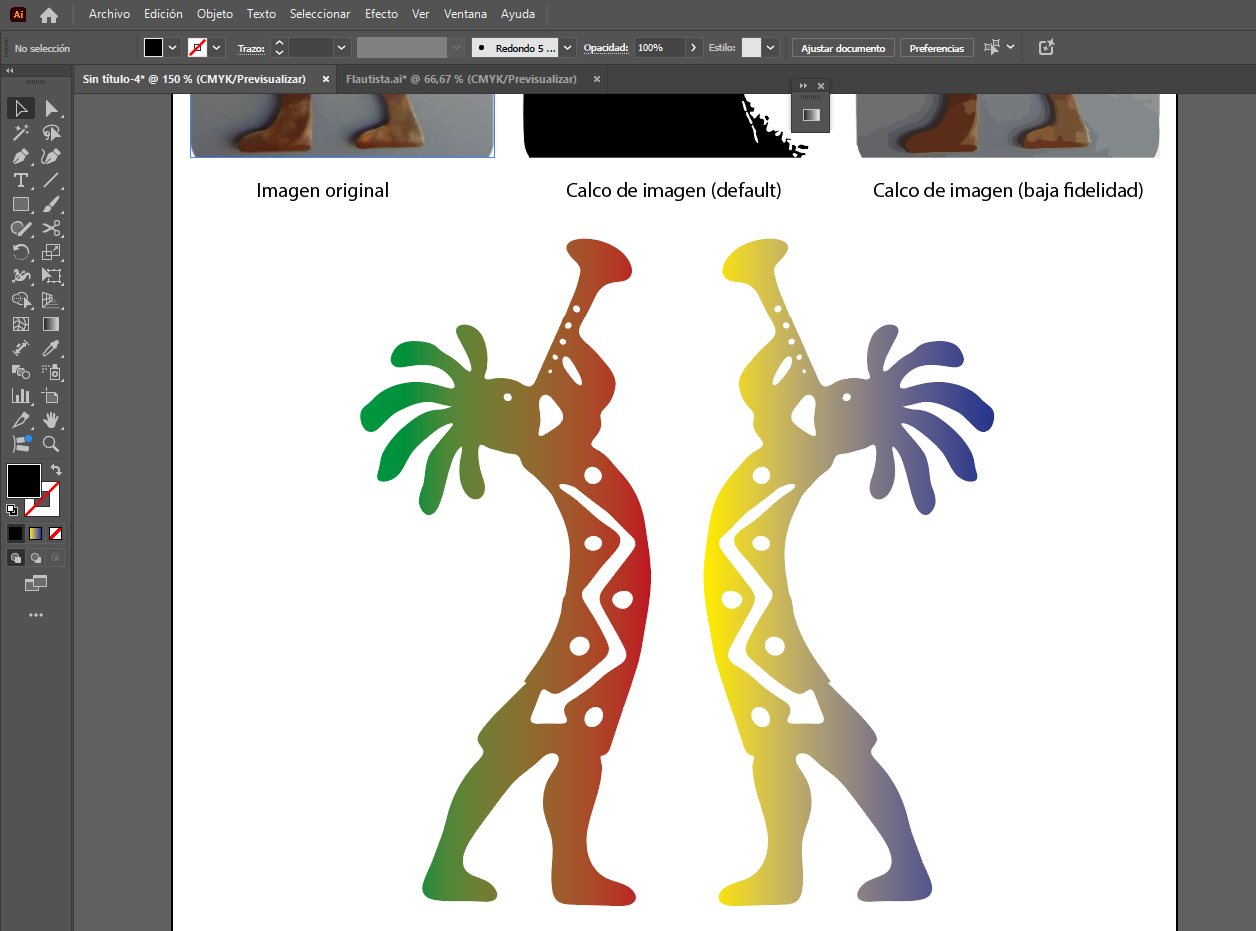Open the Estilo dropdown
Viewport: 1256px width, 931px height.
pos(770,47)
